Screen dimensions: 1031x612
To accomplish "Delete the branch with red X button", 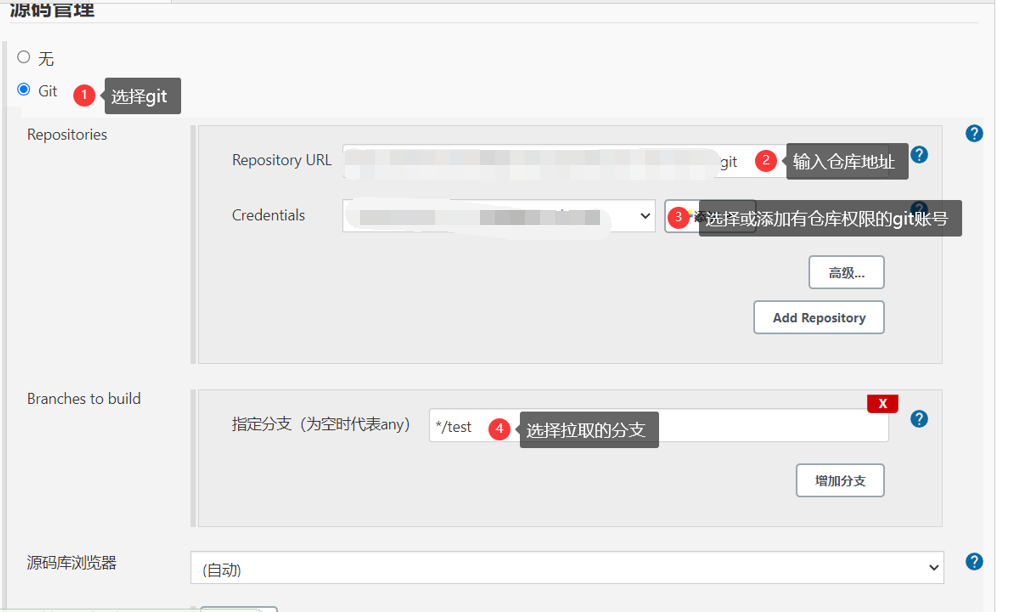I will 882,403.
